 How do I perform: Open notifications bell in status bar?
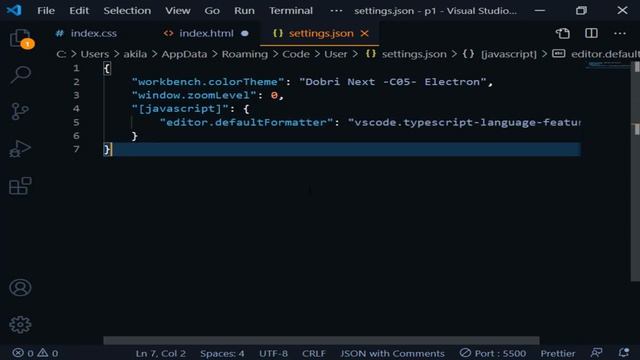tap(624, 353)
